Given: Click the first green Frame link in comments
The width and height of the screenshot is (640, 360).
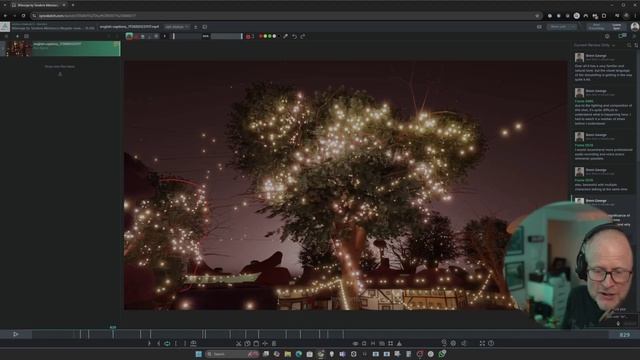Looking at the screenshot, I should click(584, 101).
